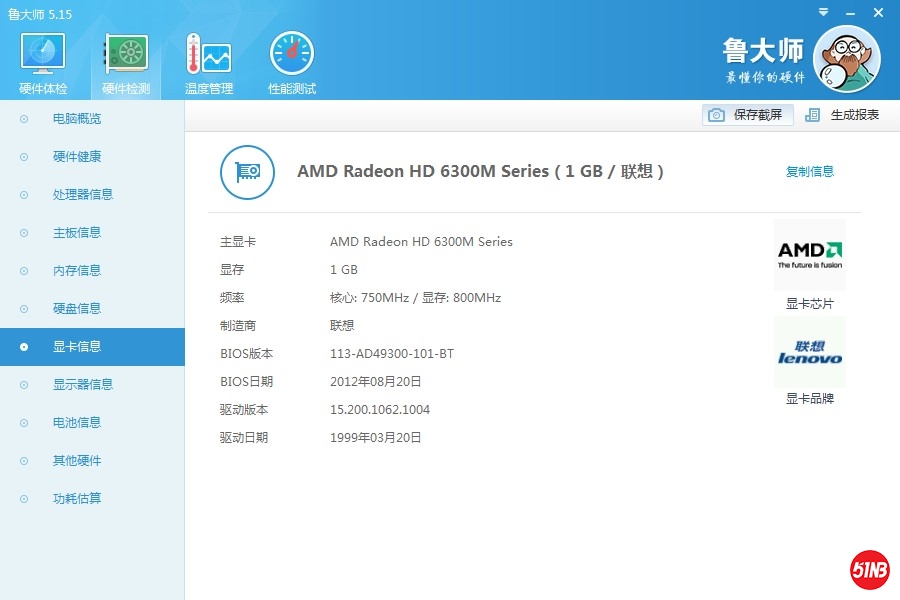Screen dimensions: 900x600
Task: Click the frequency value 核心: 750MHz
Action: pyautogui.click(x=369, y=298)
